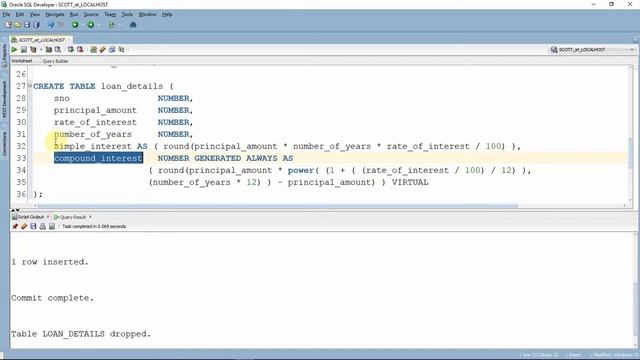Image resolution: width=640 pixels, height=360 pixels.
Task: Click the first green circle arrow icon
Action: pos(75,25)
